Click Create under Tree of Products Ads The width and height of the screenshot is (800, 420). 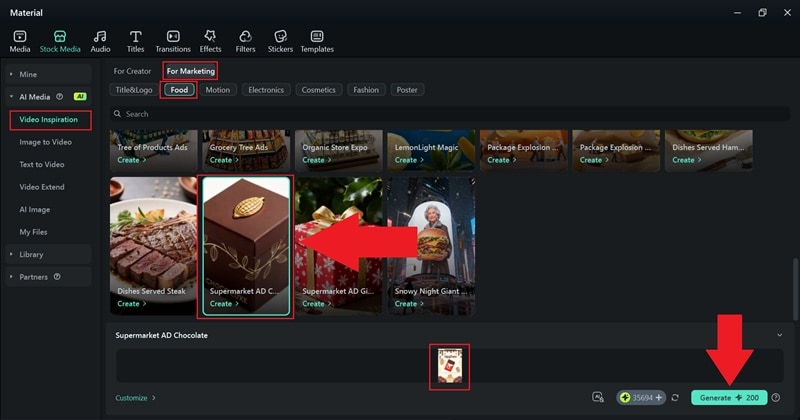[x=132, y=160]
